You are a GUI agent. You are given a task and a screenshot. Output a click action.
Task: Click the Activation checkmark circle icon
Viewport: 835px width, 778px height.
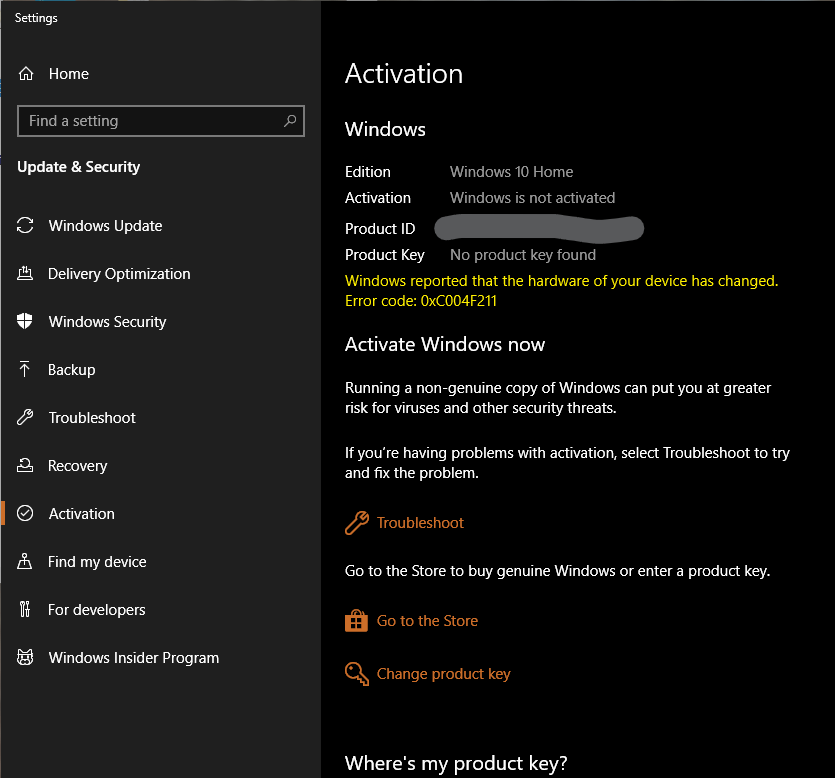pos(25,513)
